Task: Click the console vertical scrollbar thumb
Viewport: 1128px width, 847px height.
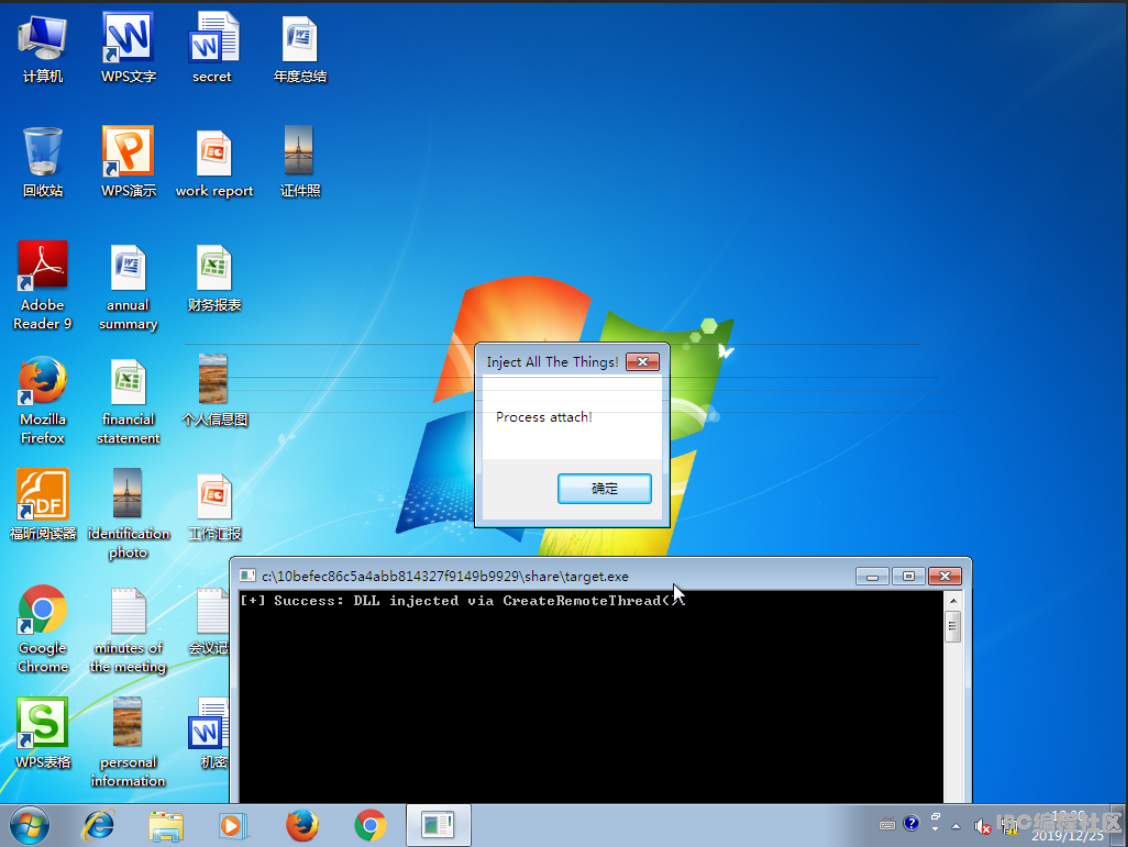Action: [953, 627]
